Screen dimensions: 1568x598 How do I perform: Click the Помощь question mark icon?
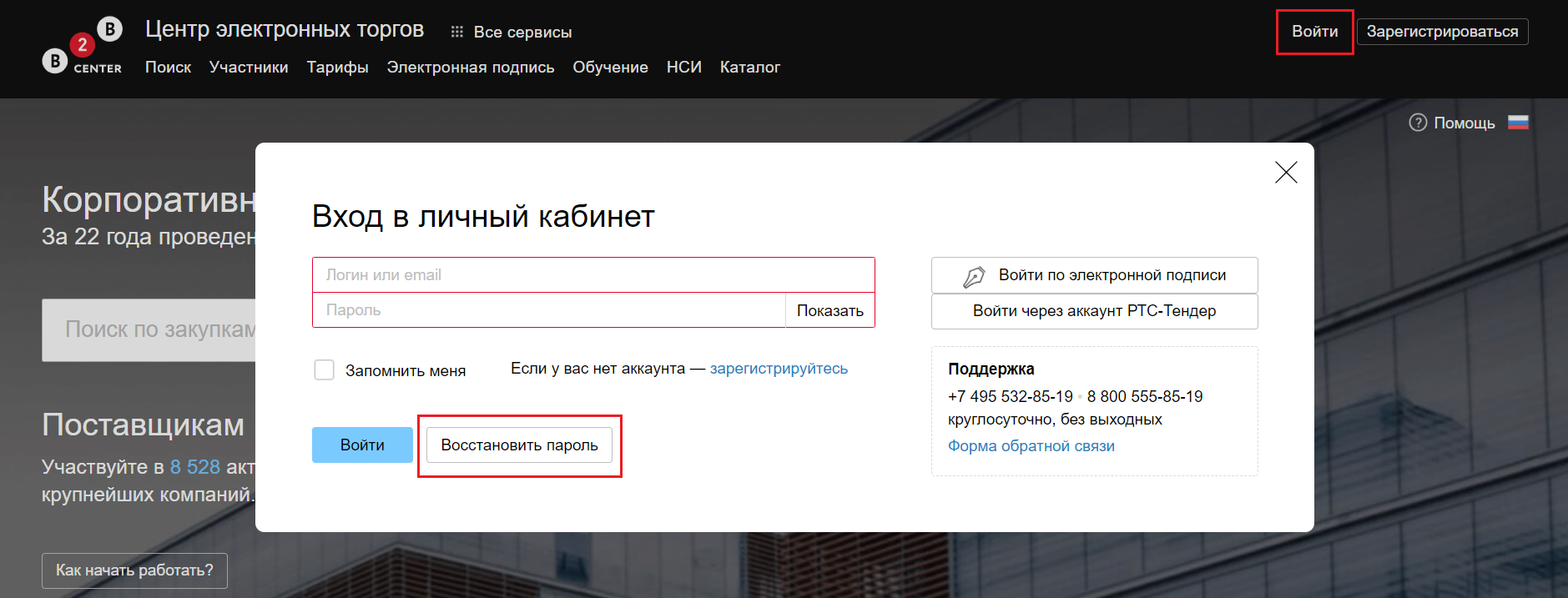click(1417, 123)
